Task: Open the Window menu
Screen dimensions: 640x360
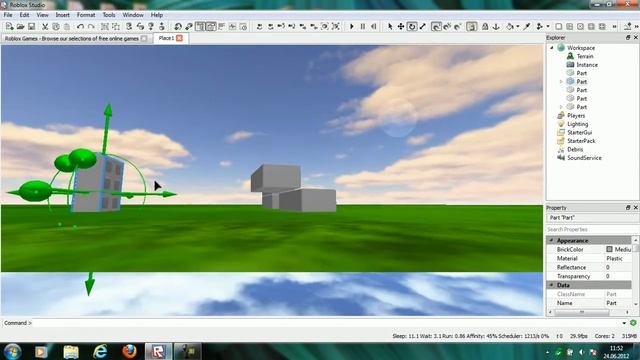Action: [133, 15]
